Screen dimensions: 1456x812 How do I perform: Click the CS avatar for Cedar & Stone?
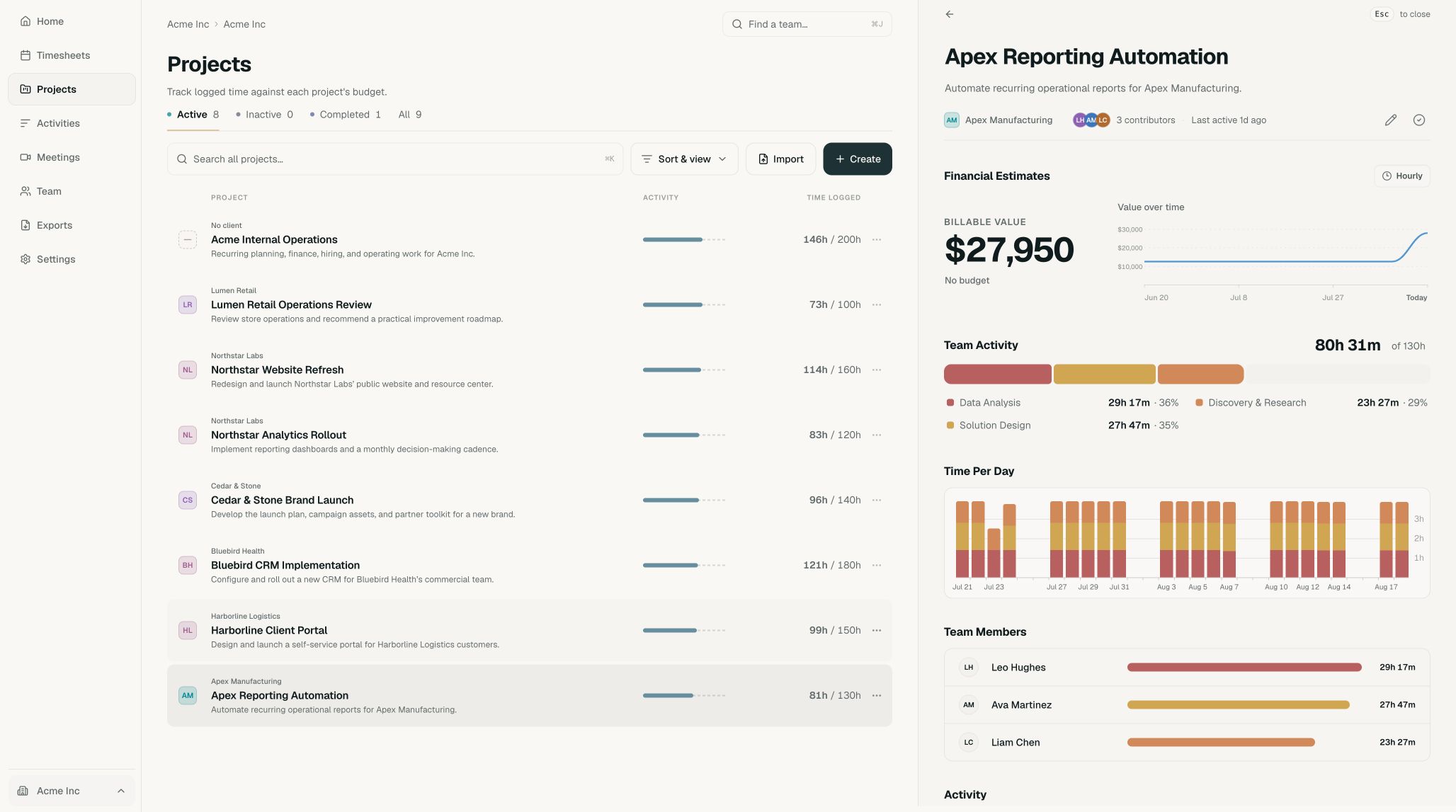coord(188,500)
